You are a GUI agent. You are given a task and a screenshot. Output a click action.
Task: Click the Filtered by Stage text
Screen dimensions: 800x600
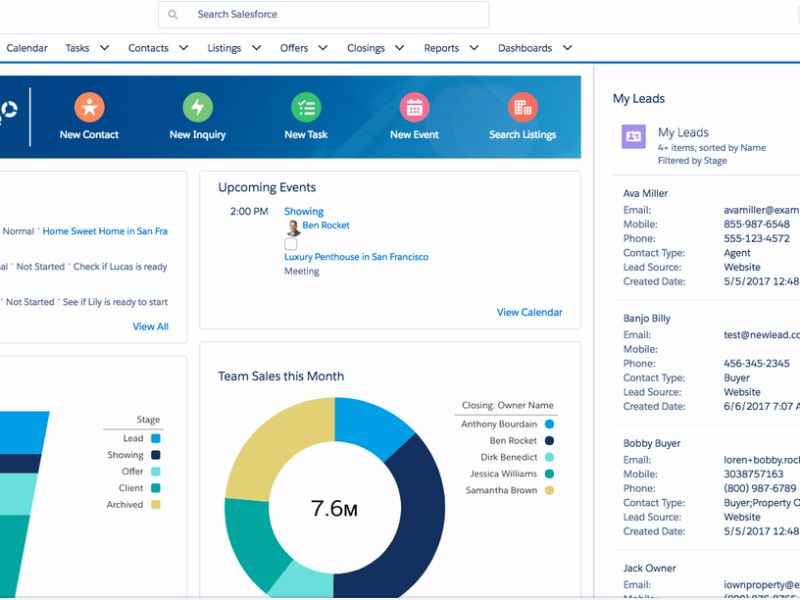692,161
